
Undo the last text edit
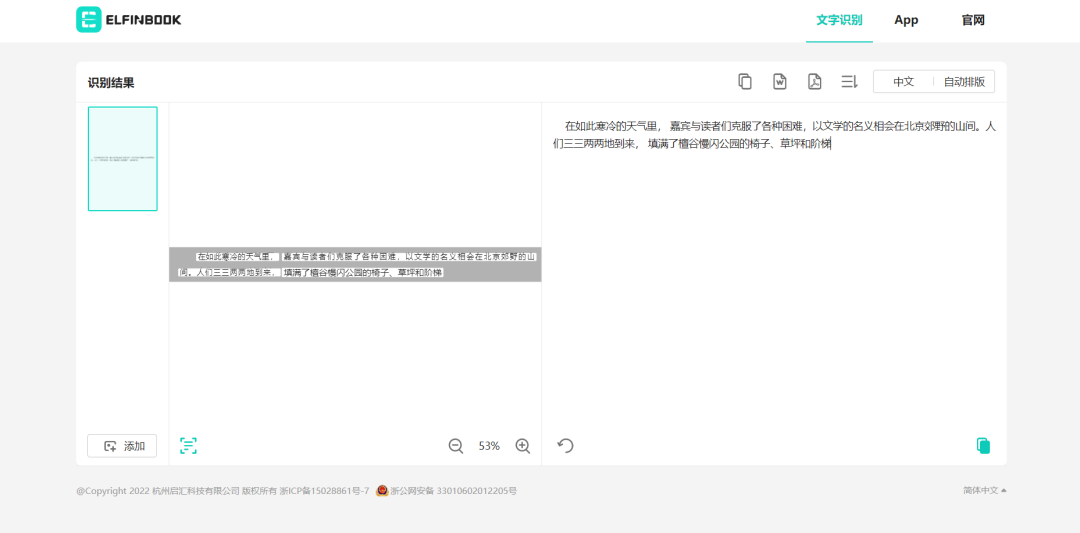(565, 446)
